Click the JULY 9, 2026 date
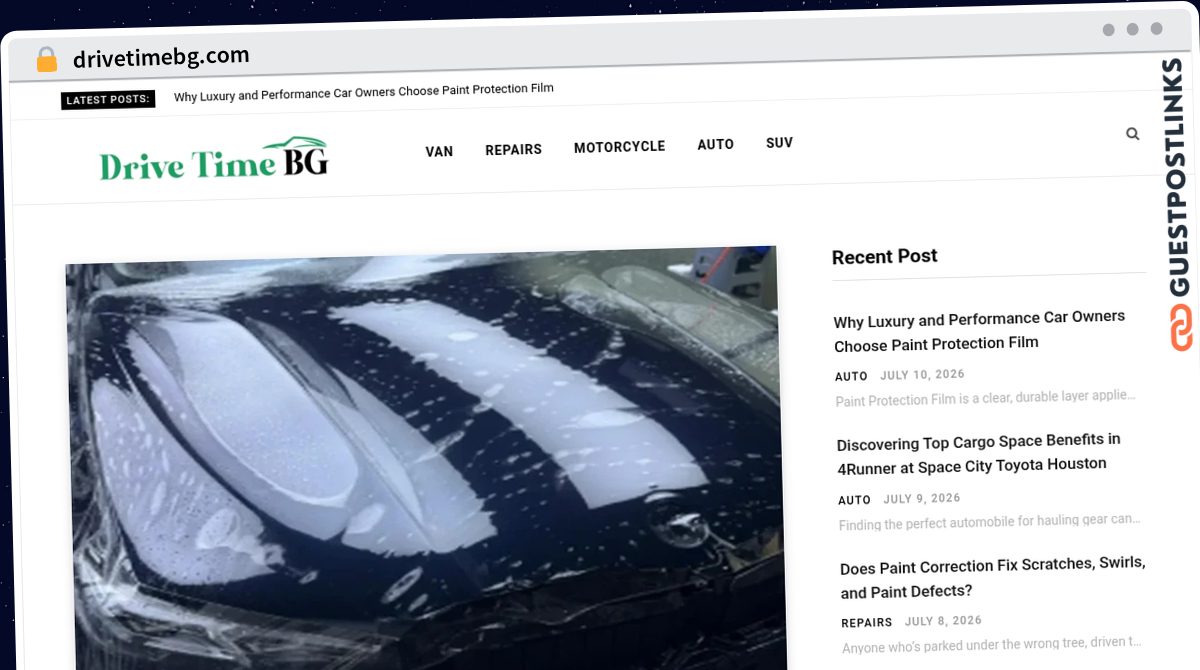 tap(922, 498)
